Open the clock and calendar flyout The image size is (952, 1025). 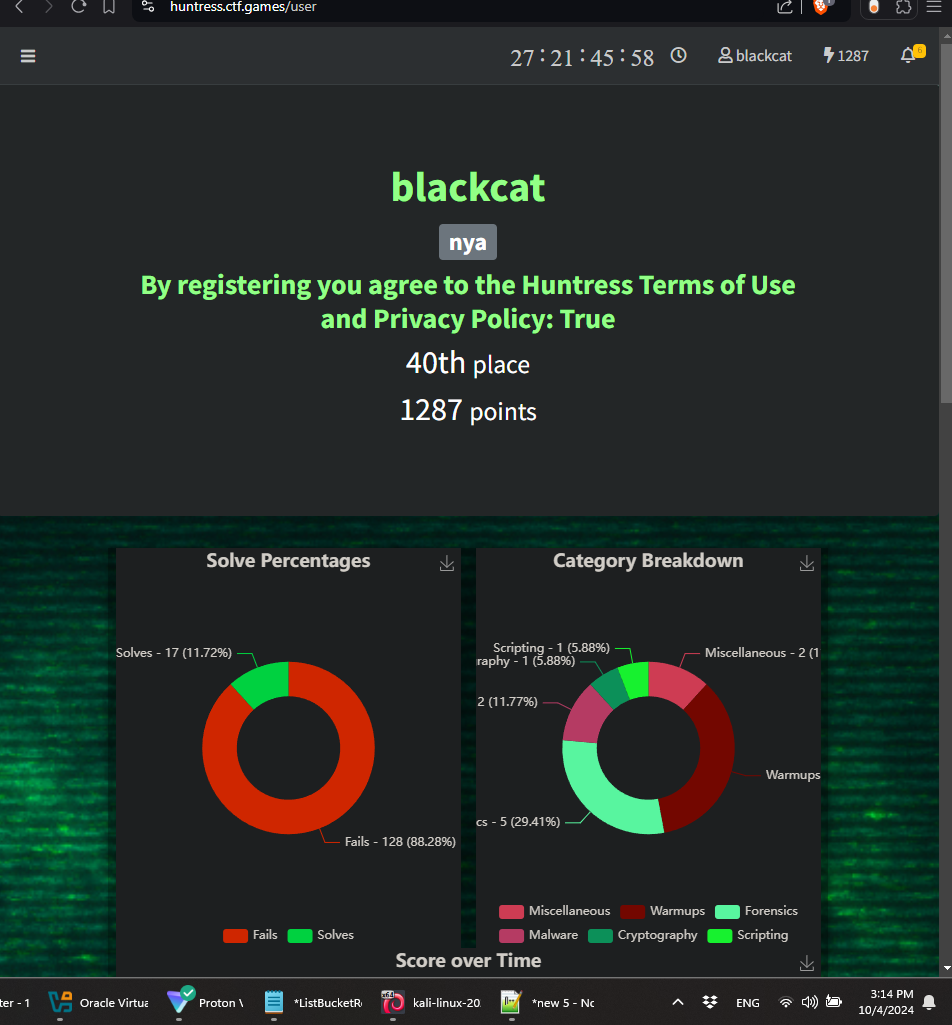click(886, 1002)
